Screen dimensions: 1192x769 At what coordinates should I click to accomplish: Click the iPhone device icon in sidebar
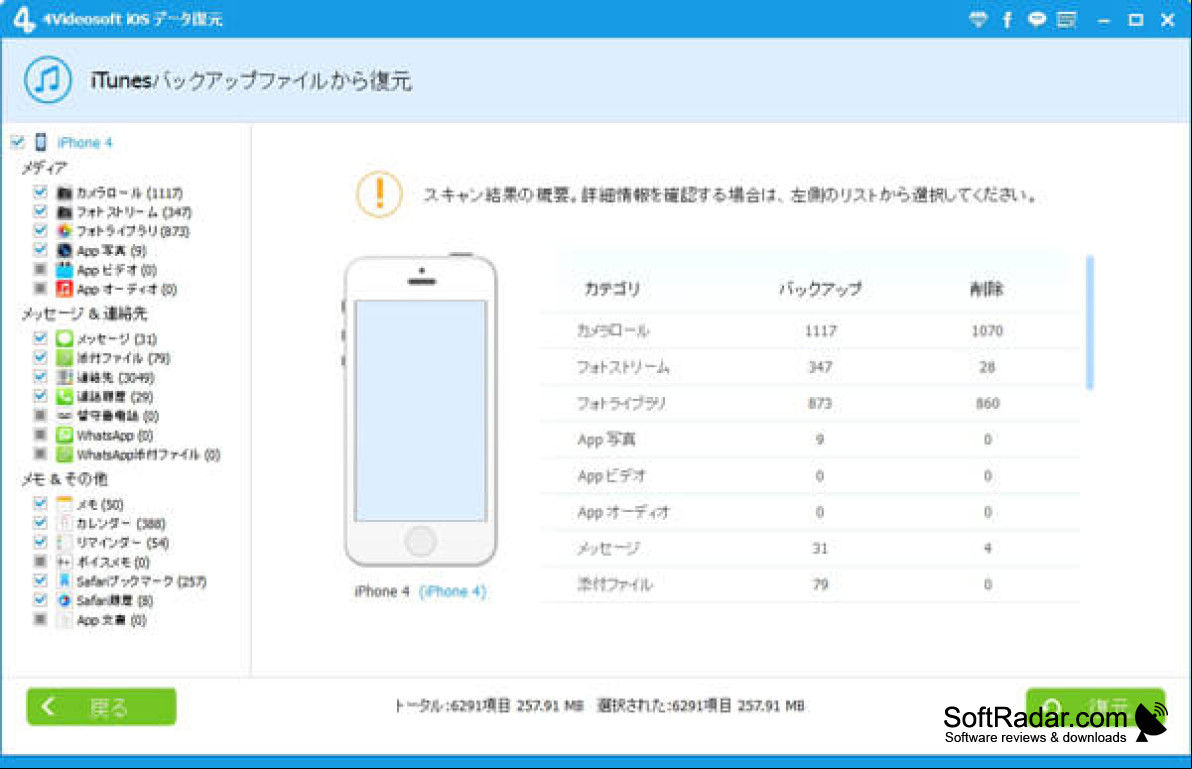[41, 142]
